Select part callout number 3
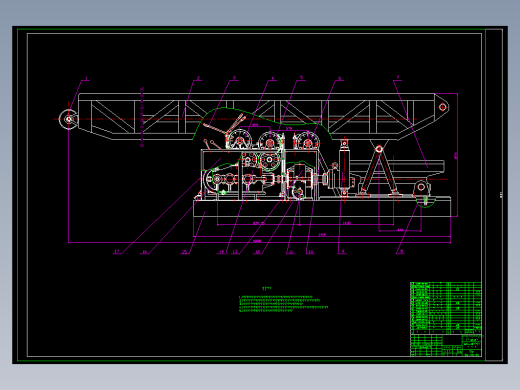The image size is (520, 390). [x=234, y=78]
